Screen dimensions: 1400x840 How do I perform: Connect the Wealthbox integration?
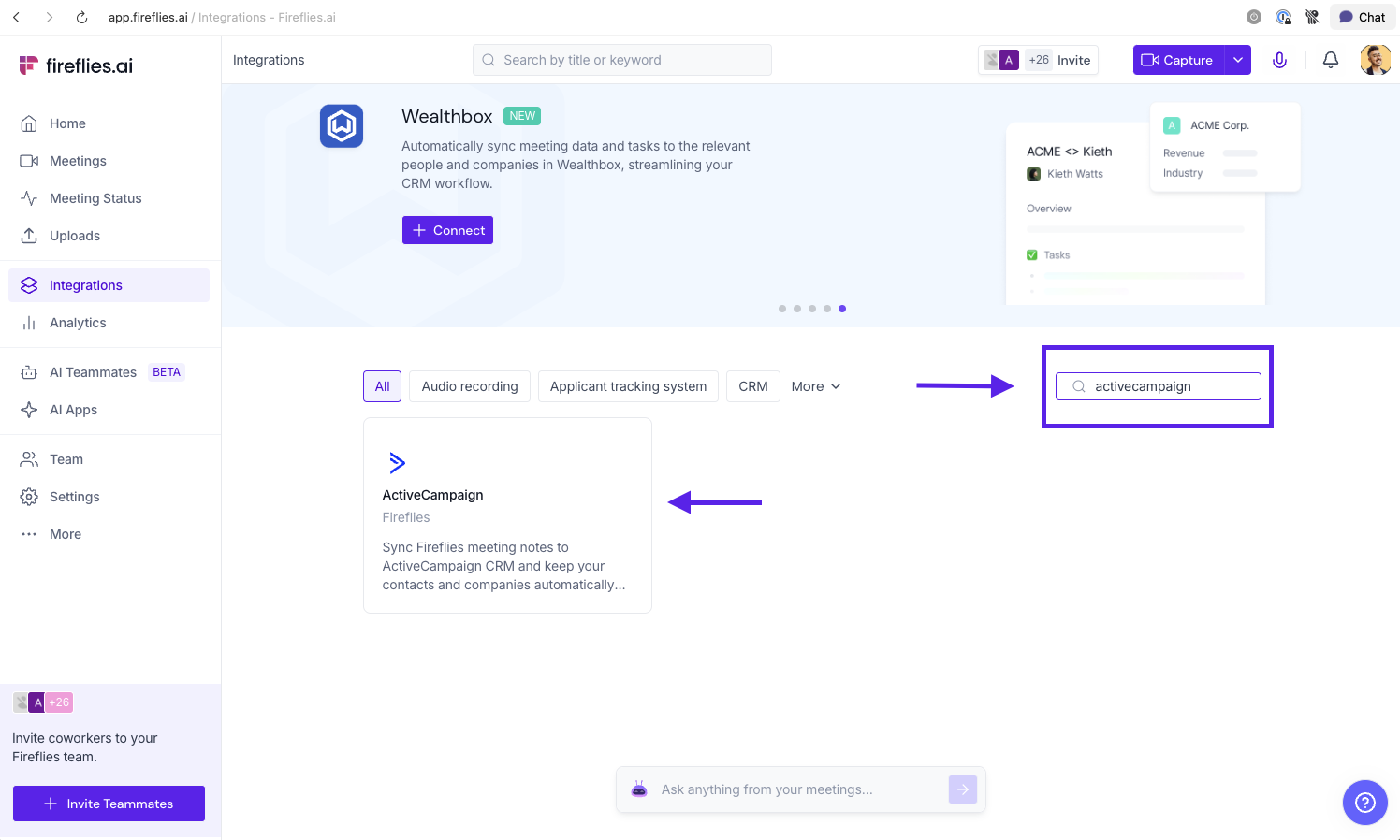point(447,230)
